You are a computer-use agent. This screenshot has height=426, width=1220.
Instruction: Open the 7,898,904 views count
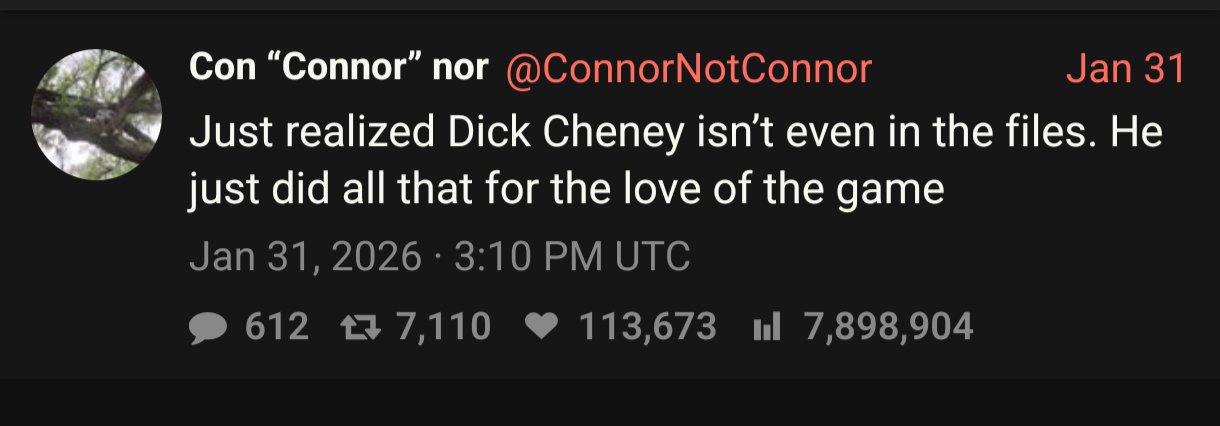[x=888, y=327]
